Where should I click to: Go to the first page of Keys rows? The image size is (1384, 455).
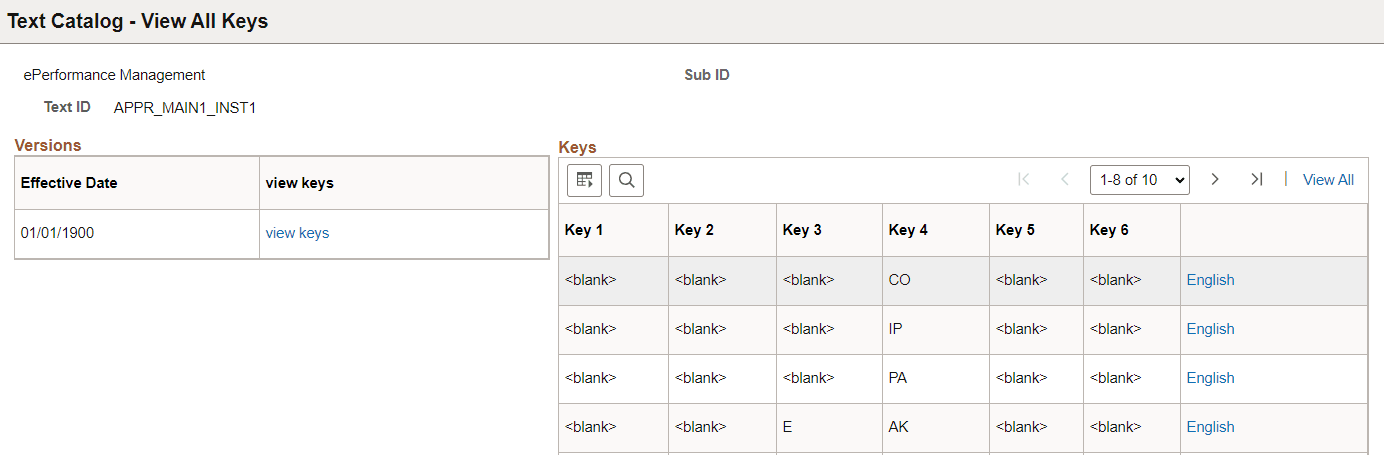[x=1023, y=179]
